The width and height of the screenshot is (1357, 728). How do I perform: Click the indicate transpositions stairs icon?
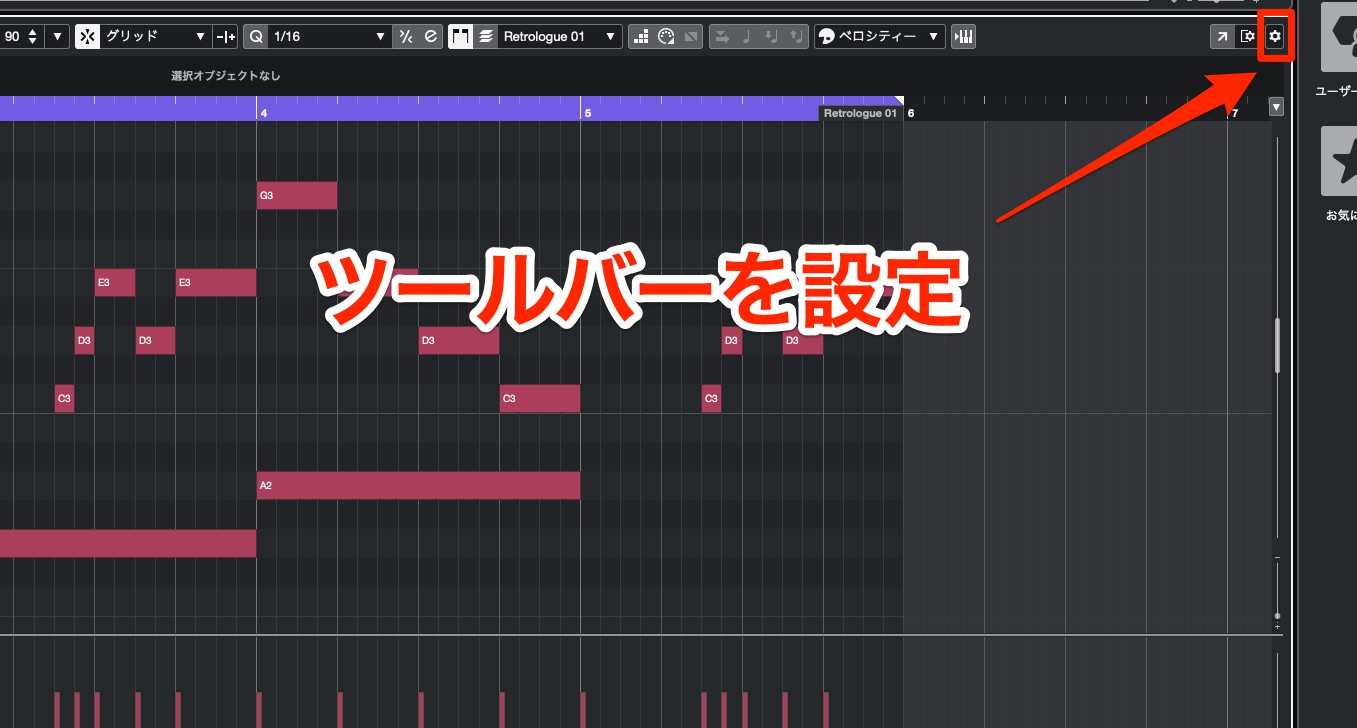coord(641,37)
